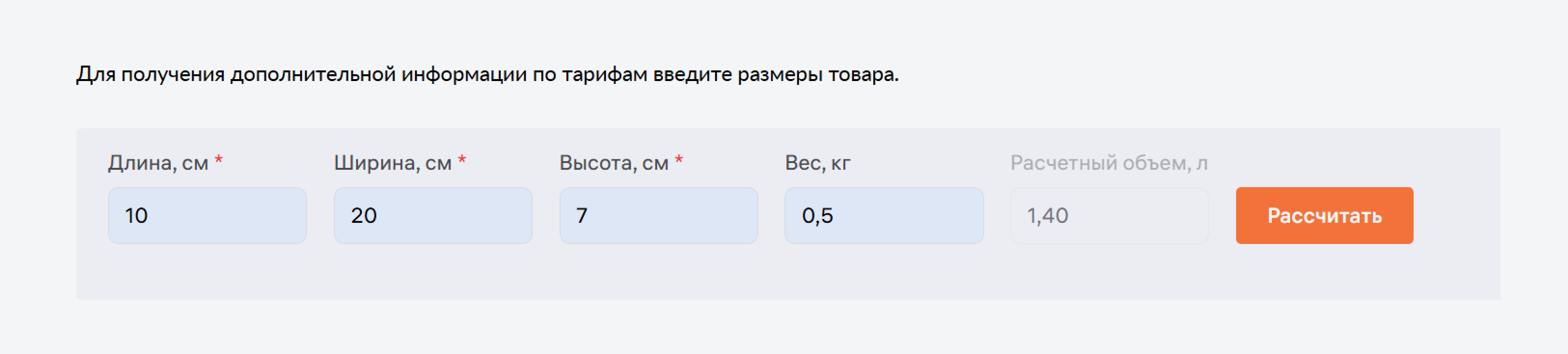The width and height of the screenshot is (1568, 354).
Task: Click the words 'размеры товара' in the instruction
Action: tap(817, 75)
